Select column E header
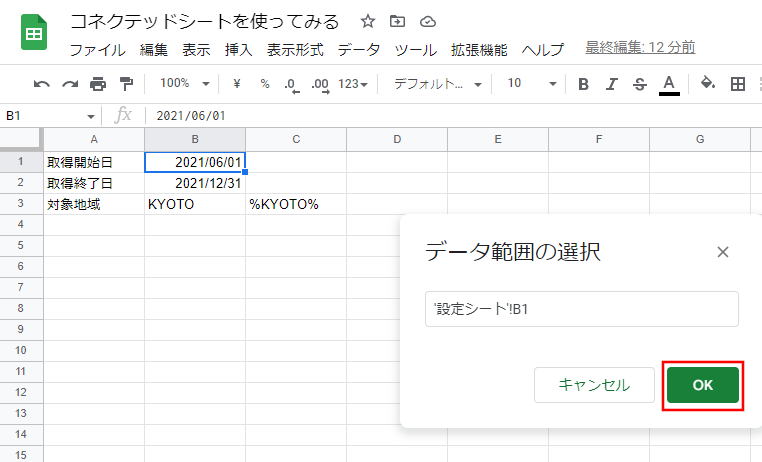Screen dimensions: 762x462 click(498, 139)
